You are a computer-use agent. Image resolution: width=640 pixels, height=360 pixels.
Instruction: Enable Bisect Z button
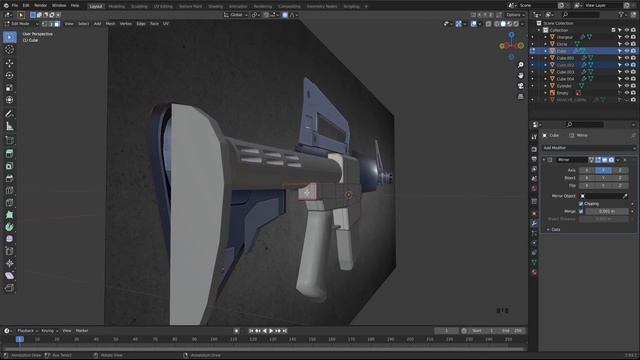[620, 178]
